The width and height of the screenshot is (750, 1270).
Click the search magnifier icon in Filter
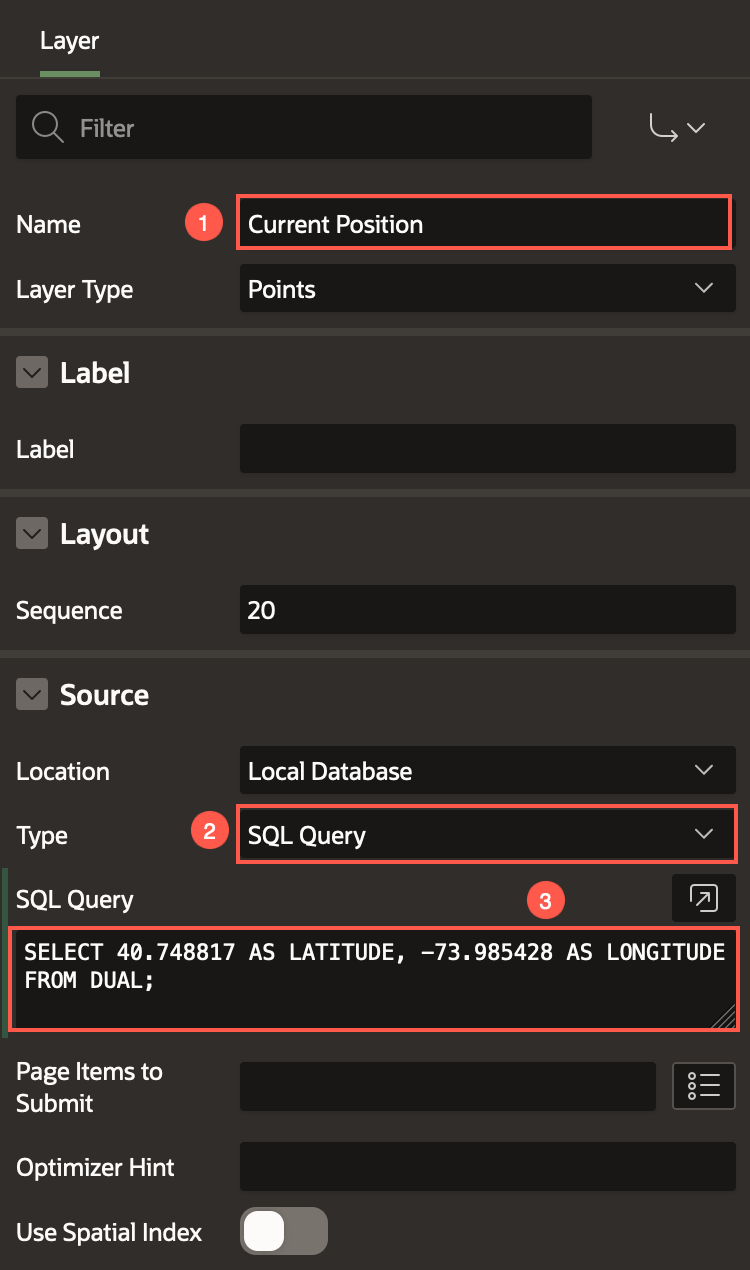coord(48,127)
